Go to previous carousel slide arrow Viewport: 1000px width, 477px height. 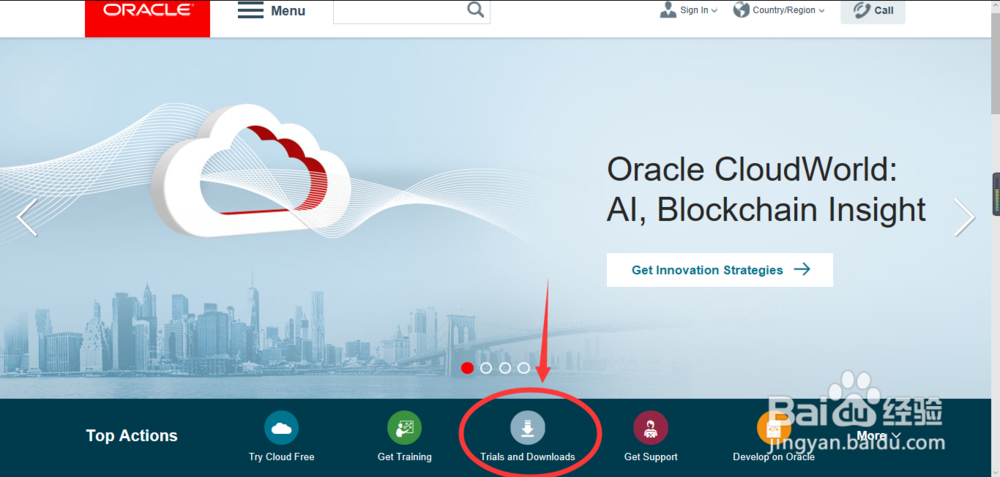pos(27,217)
